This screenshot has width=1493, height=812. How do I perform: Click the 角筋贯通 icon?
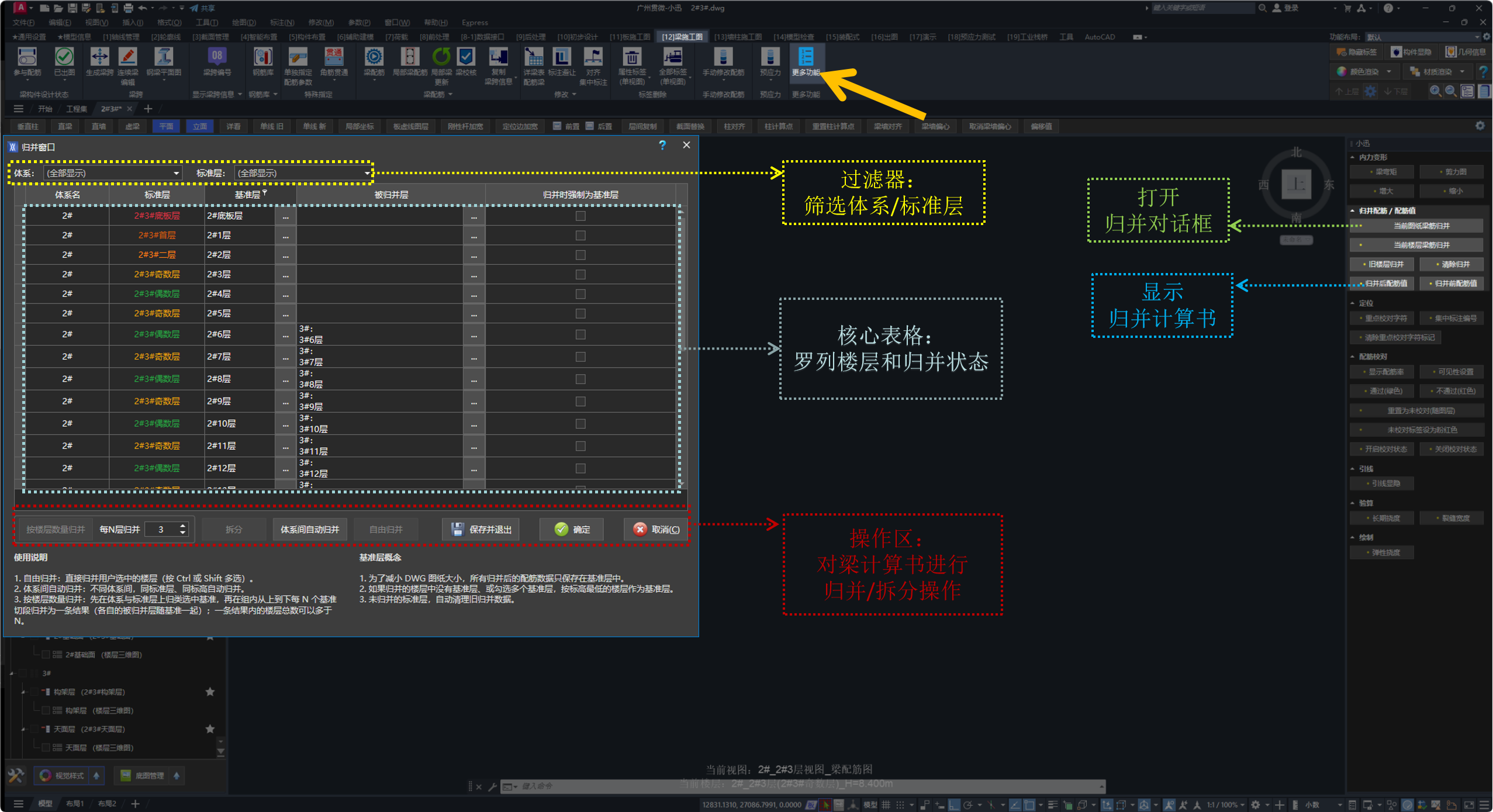click(334, 57)
